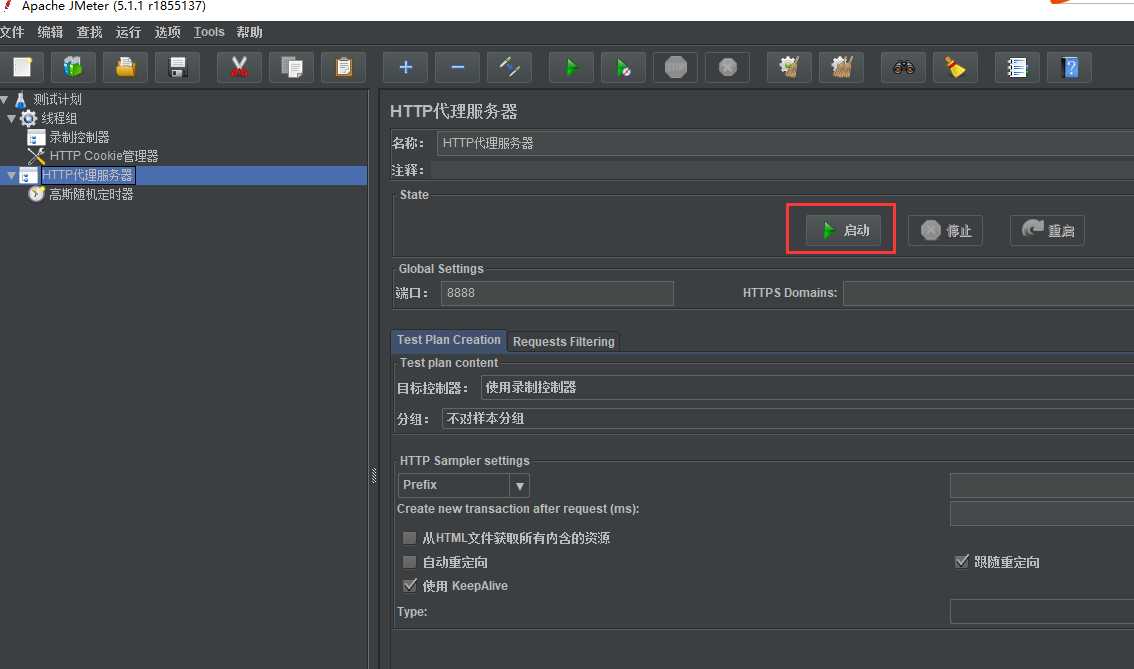Viewport: 1134px width, 669px height.
Task: Open the 选项 menu
Action: pyautogui.click(x=167, y=32)
